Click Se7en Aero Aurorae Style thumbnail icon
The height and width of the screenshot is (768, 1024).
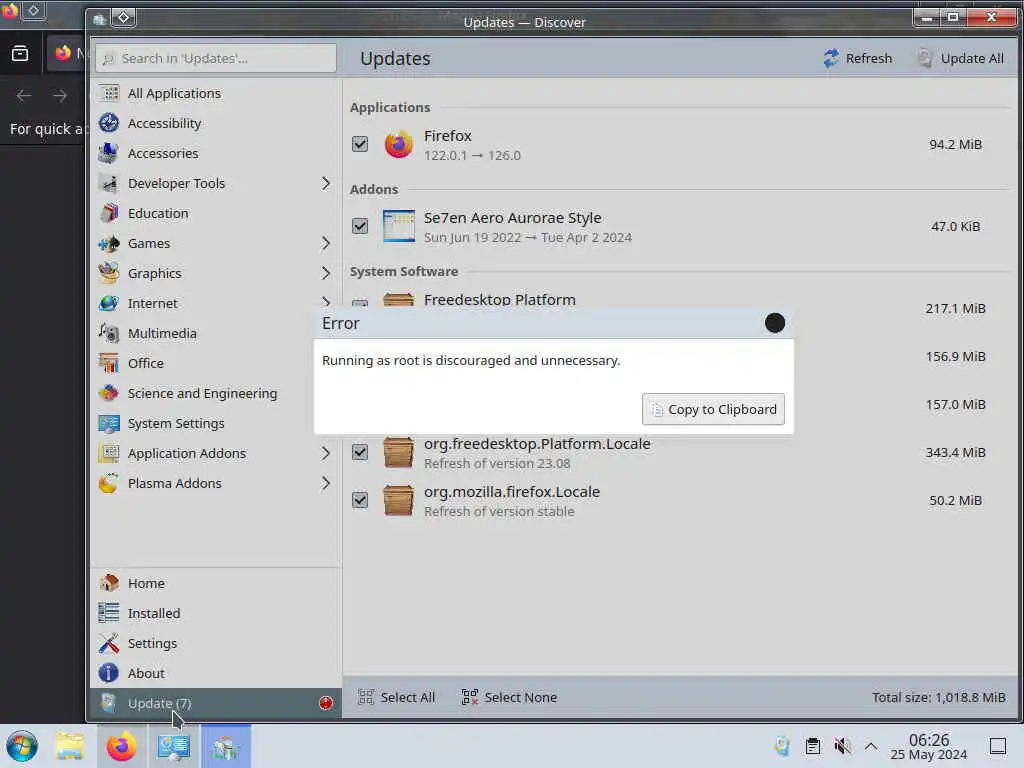pyautogui.click(x=398, y=226)
